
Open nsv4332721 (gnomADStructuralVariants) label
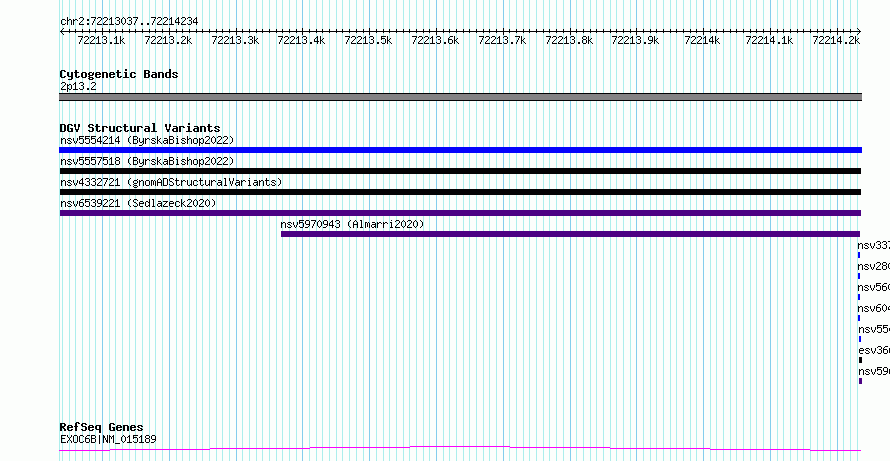[x=171, y=182]
